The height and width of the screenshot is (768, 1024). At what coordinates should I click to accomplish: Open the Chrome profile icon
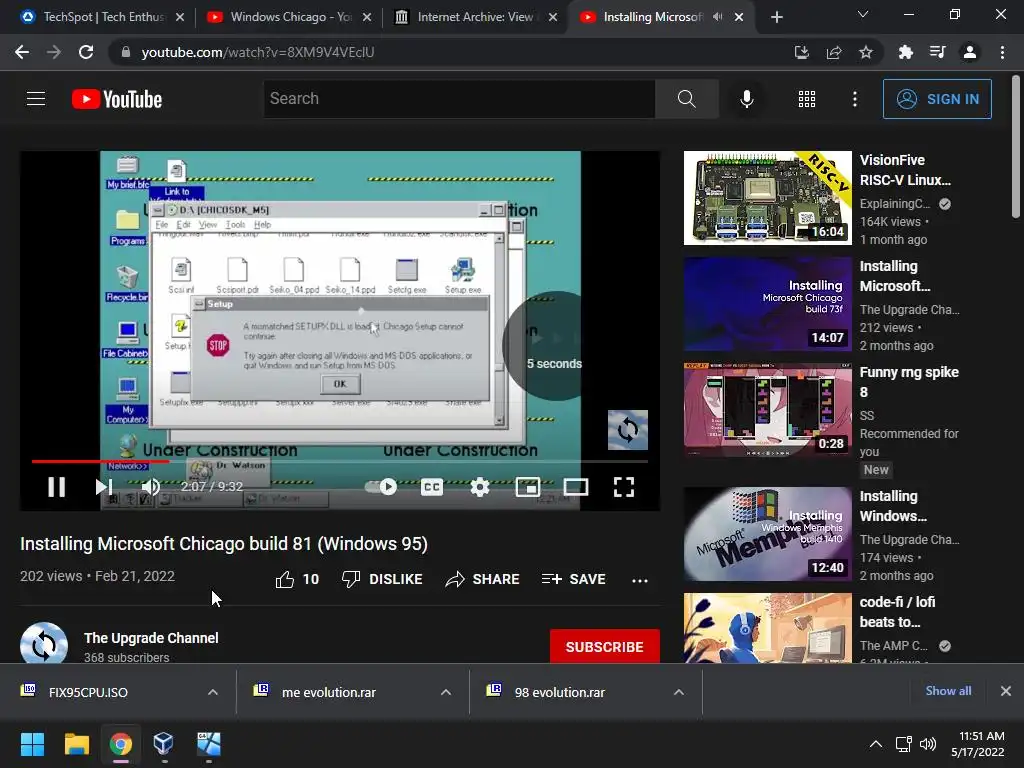point(970,52)
